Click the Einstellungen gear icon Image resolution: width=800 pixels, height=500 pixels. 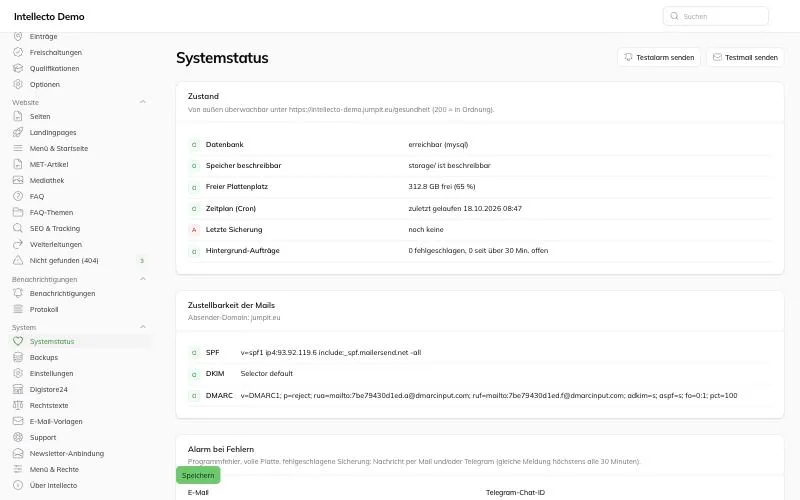tap(18, 373)
